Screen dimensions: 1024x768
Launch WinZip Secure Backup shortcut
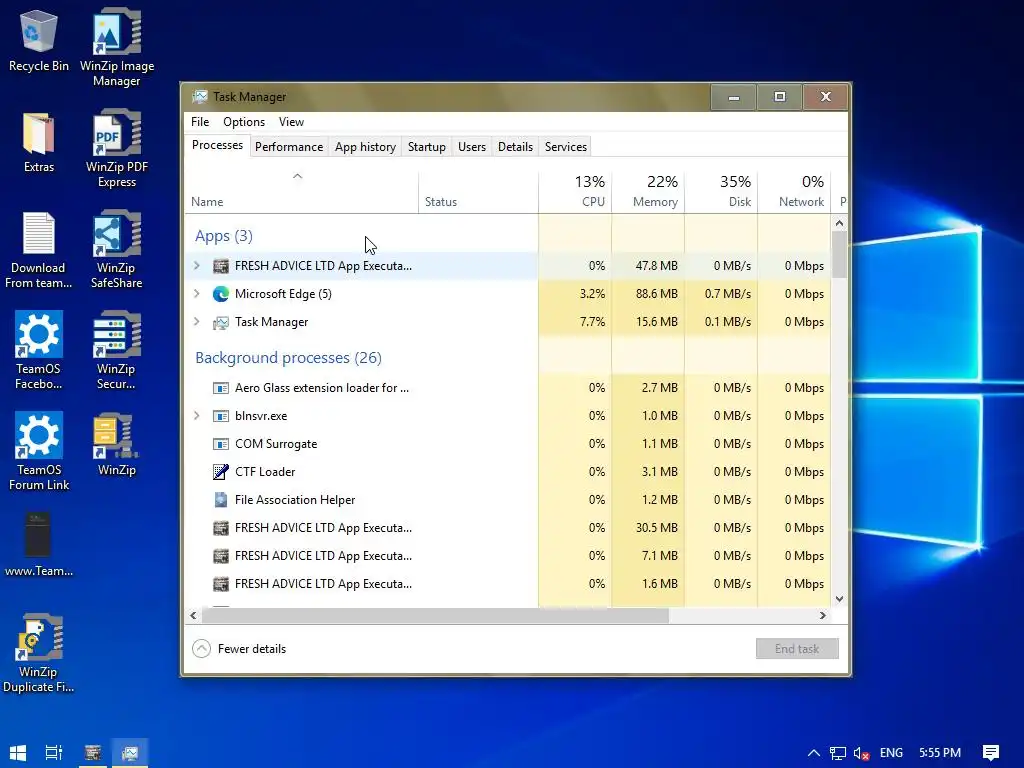116,351
